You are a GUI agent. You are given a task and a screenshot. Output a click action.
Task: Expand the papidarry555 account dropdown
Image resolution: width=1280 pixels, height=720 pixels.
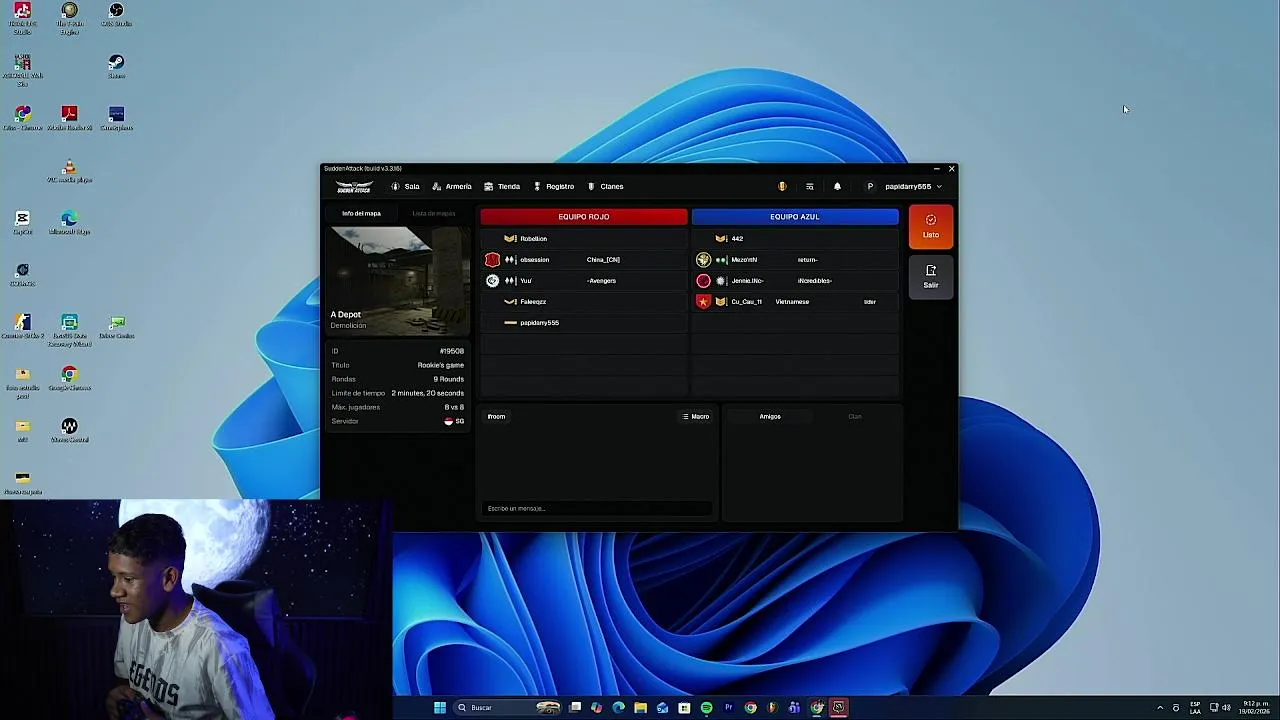913,187
